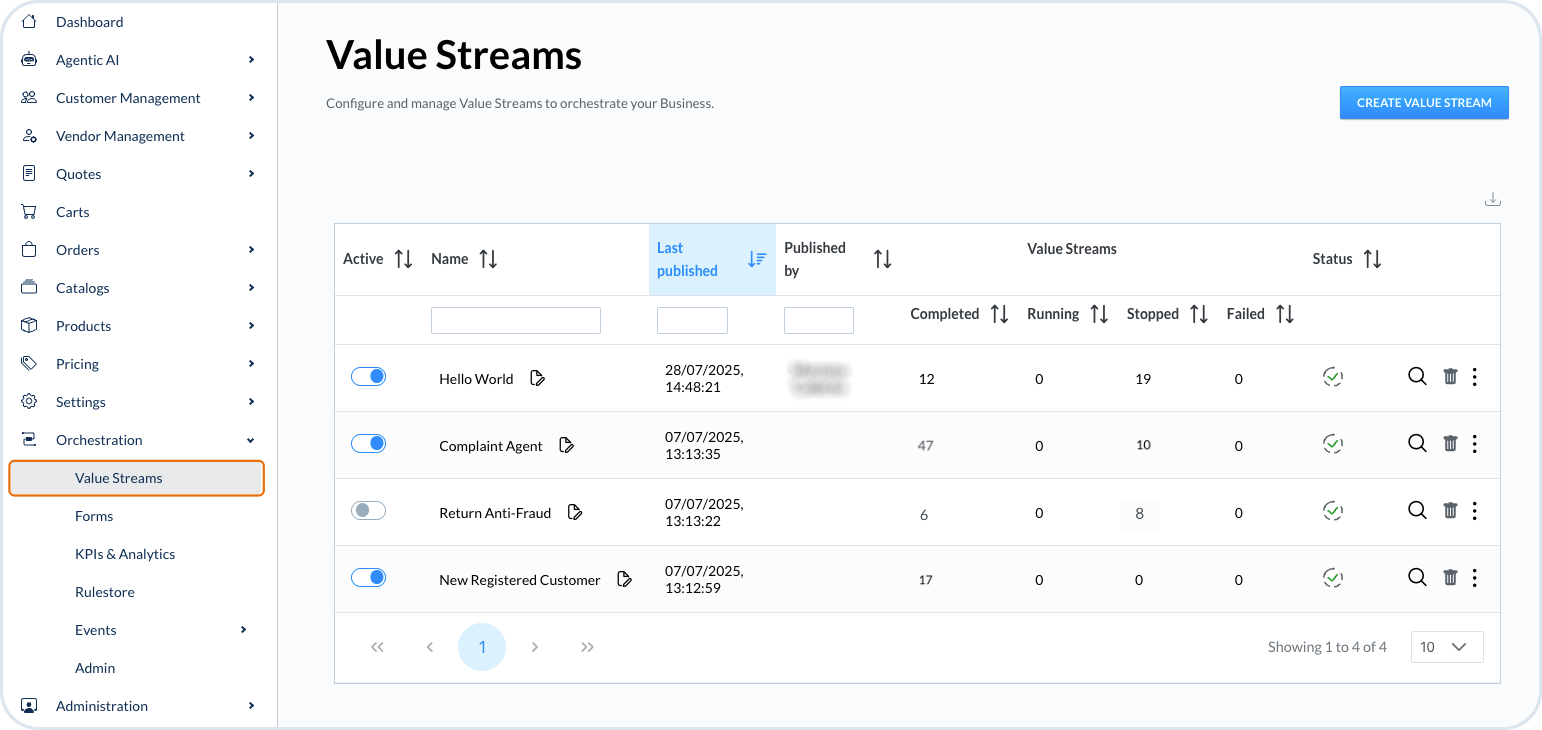Image resolution: width=1542 pixels, height=730 pixels.
Task: Open the rows-per-page dropdown showing 10
Action: point(1446,647)
